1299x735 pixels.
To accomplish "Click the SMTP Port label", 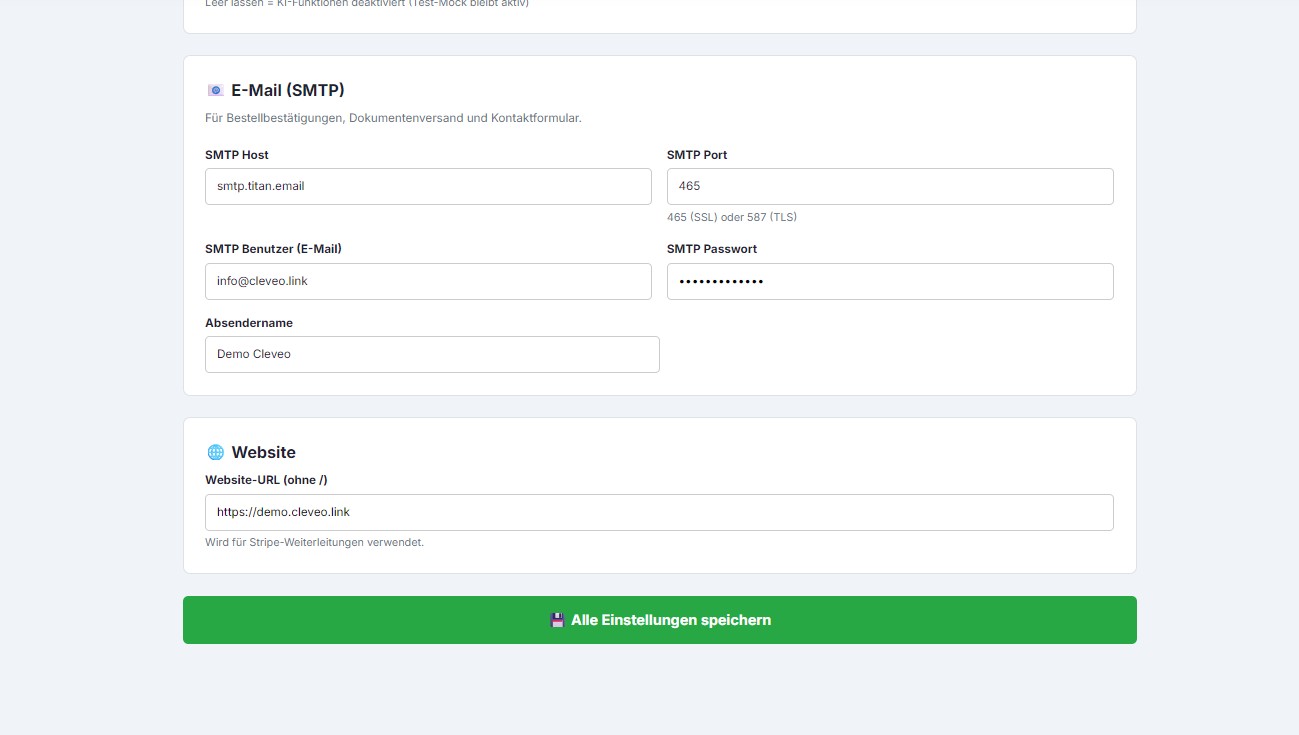I will (697, 155).
